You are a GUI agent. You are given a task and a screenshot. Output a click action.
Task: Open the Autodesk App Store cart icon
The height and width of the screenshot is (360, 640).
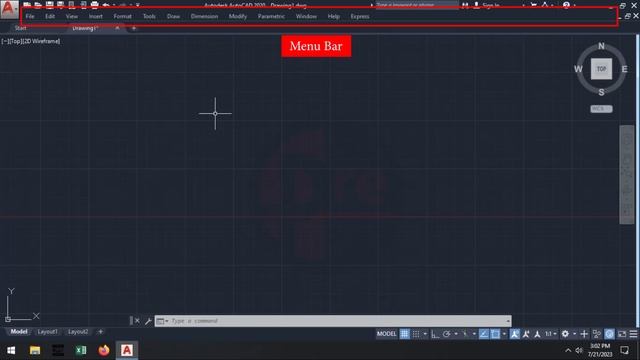tap(533, 5)
